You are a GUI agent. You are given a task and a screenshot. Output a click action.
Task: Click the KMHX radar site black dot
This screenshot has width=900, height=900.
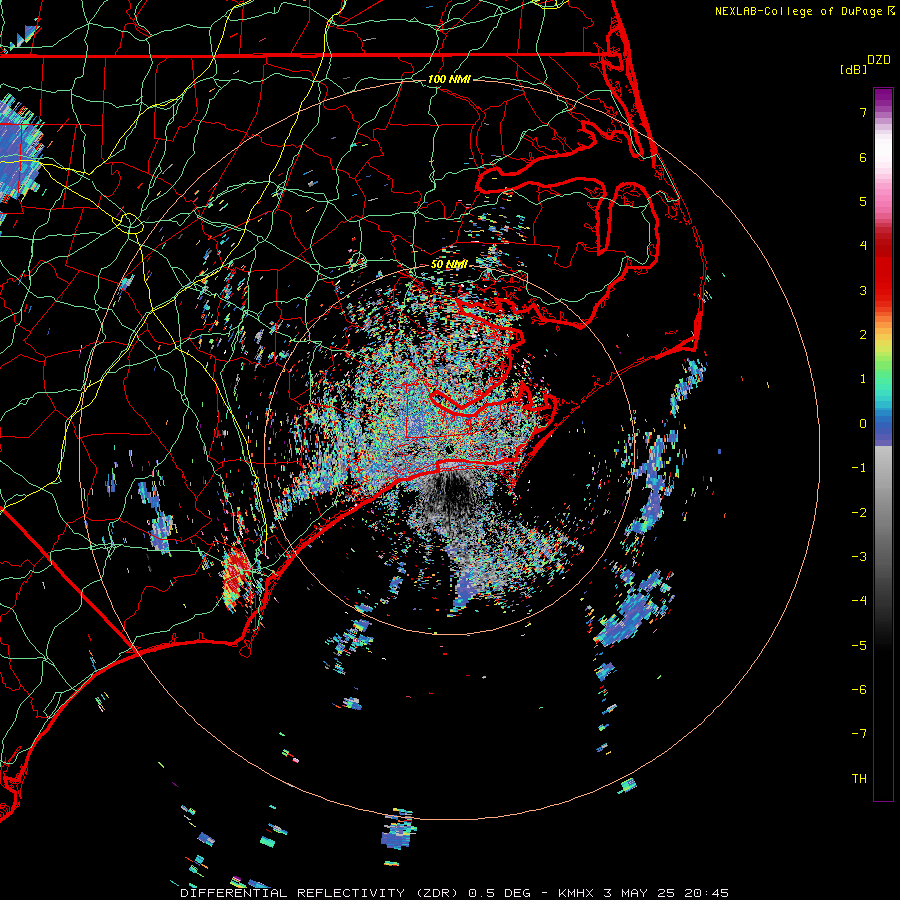pyautogui.click(x=449, y=449)
